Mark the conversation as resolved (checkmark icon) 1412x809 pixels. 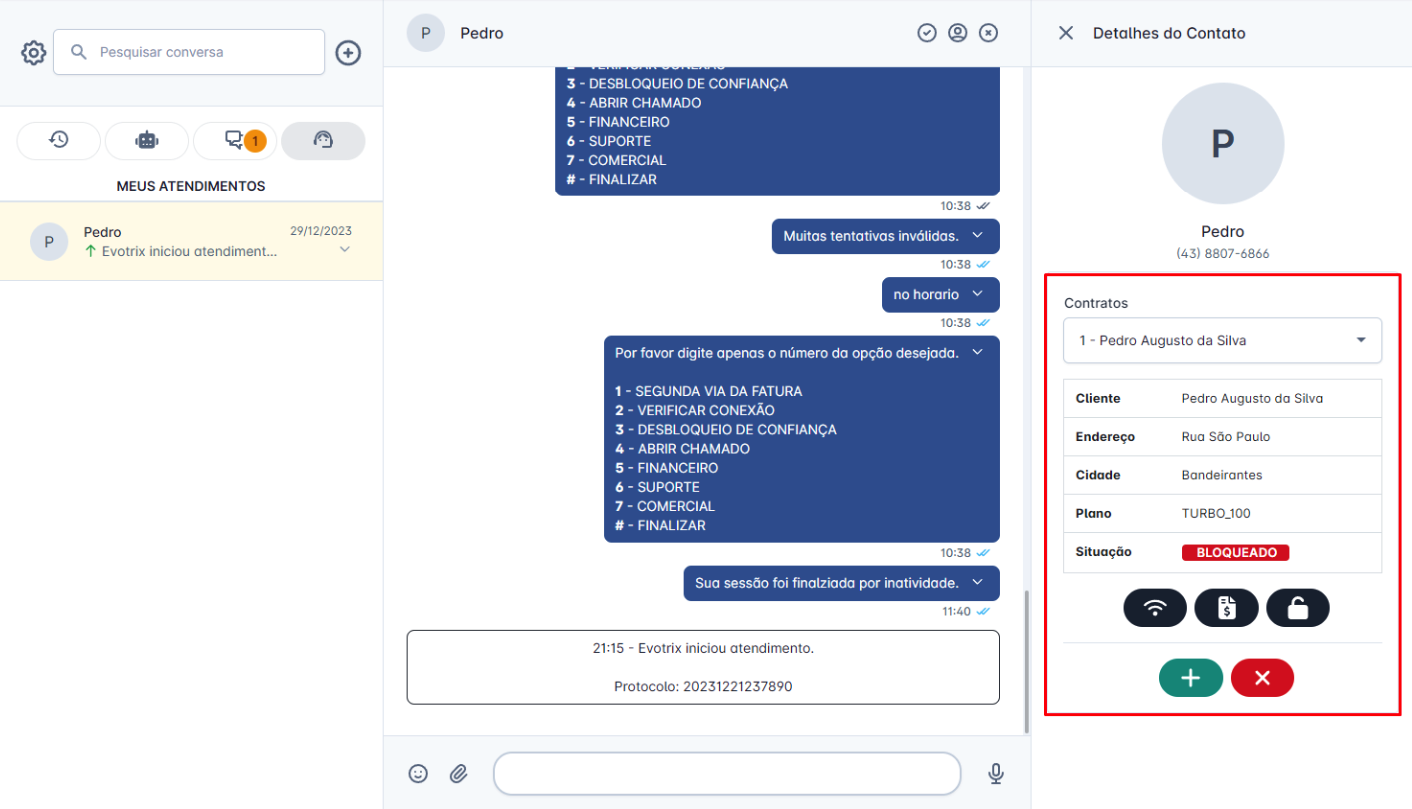point(927,32)
